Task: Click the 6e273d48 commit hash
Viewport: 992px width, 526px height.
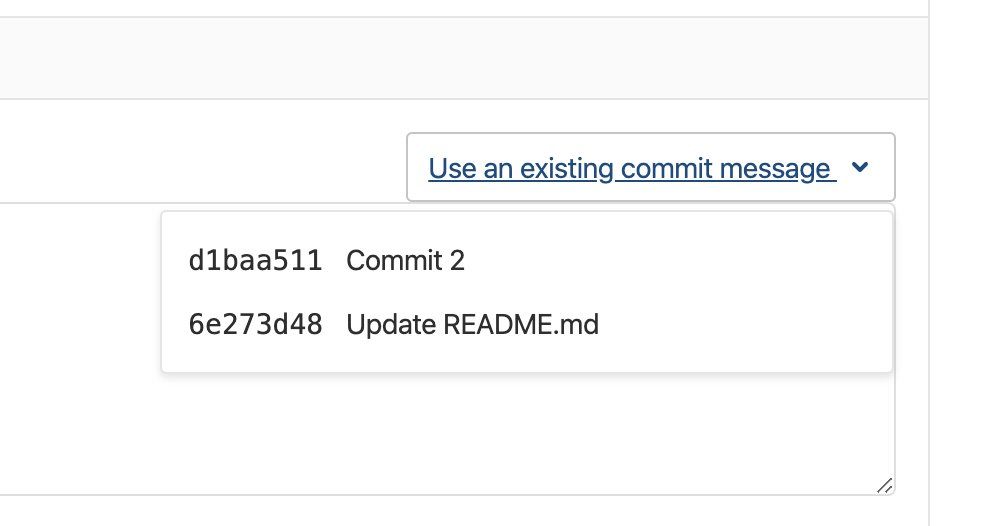Action: tap(255, 324)
